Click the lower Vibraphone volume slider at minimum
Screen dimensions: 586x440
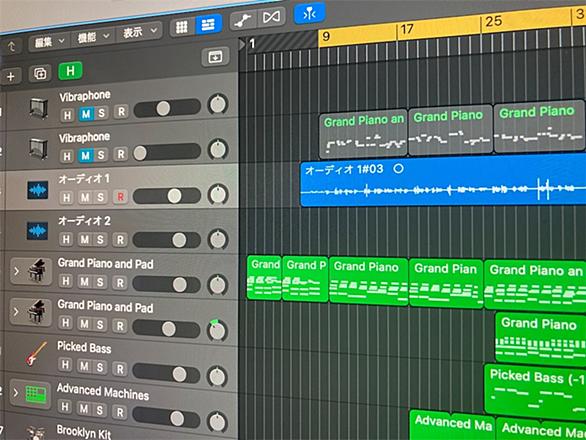(x=167, y=152)
